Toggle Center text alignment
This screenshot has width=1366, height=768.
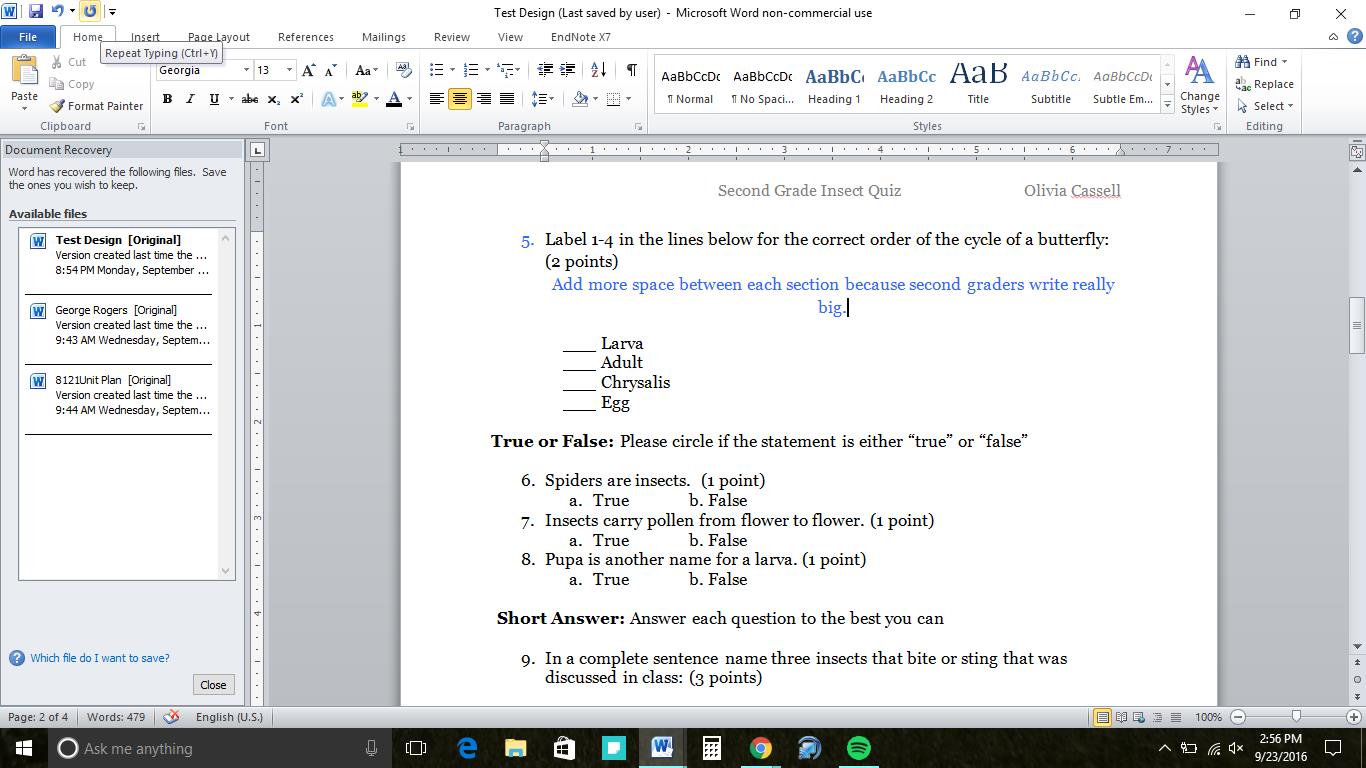click(x=460, y=99)
